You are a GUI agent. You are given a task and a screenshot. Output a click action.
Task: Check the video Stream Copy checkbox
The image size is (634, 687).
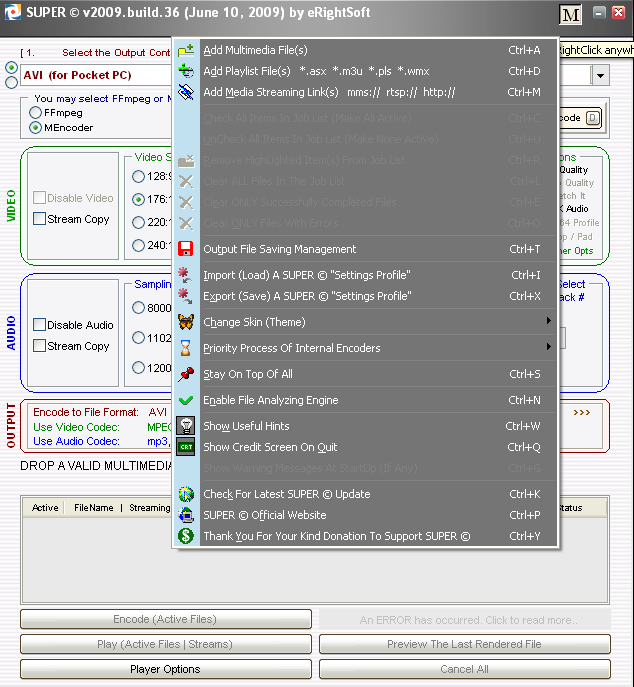40,219
